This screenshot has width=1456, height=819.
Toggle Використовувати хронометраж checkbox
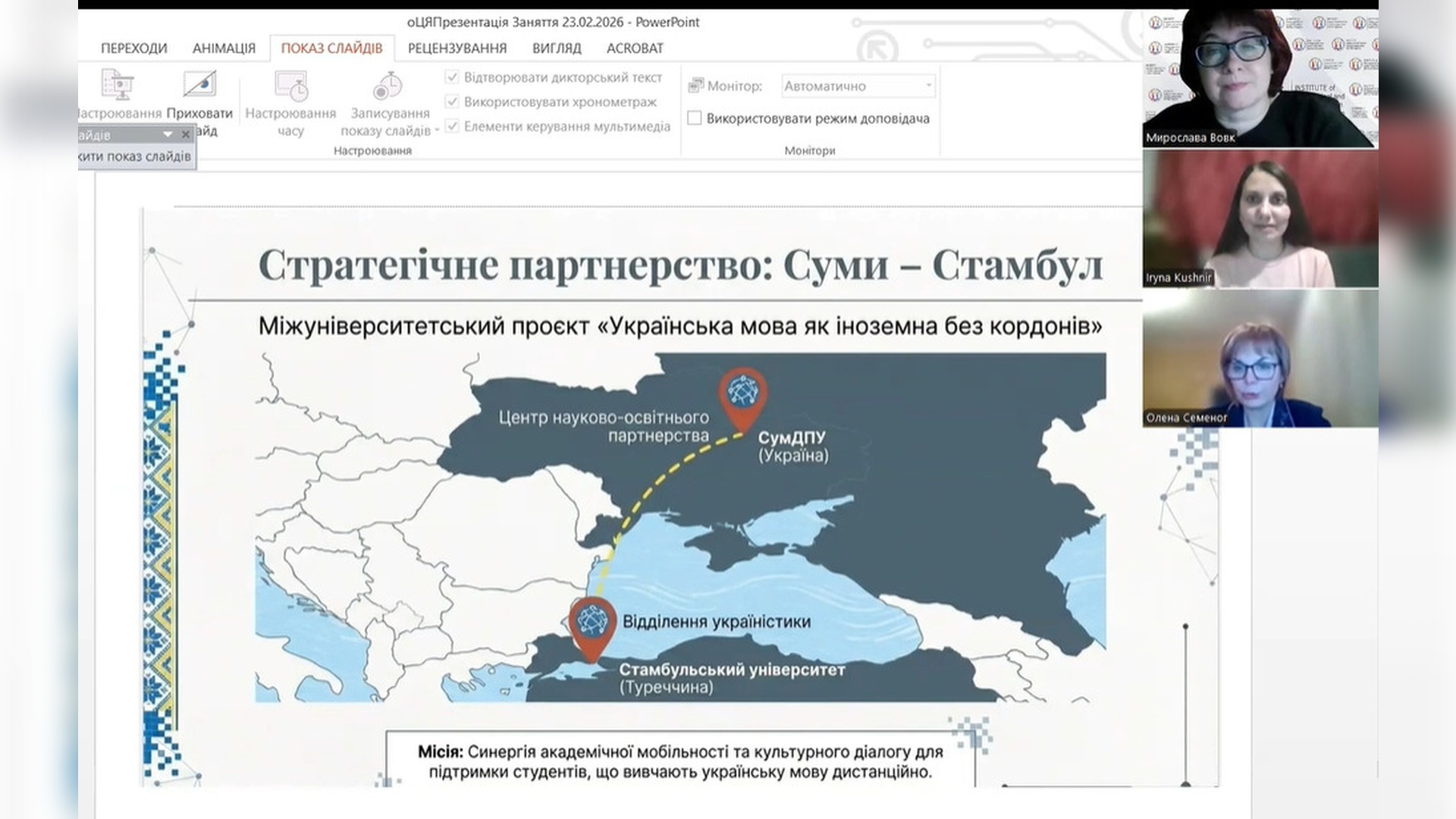(453, 102)
